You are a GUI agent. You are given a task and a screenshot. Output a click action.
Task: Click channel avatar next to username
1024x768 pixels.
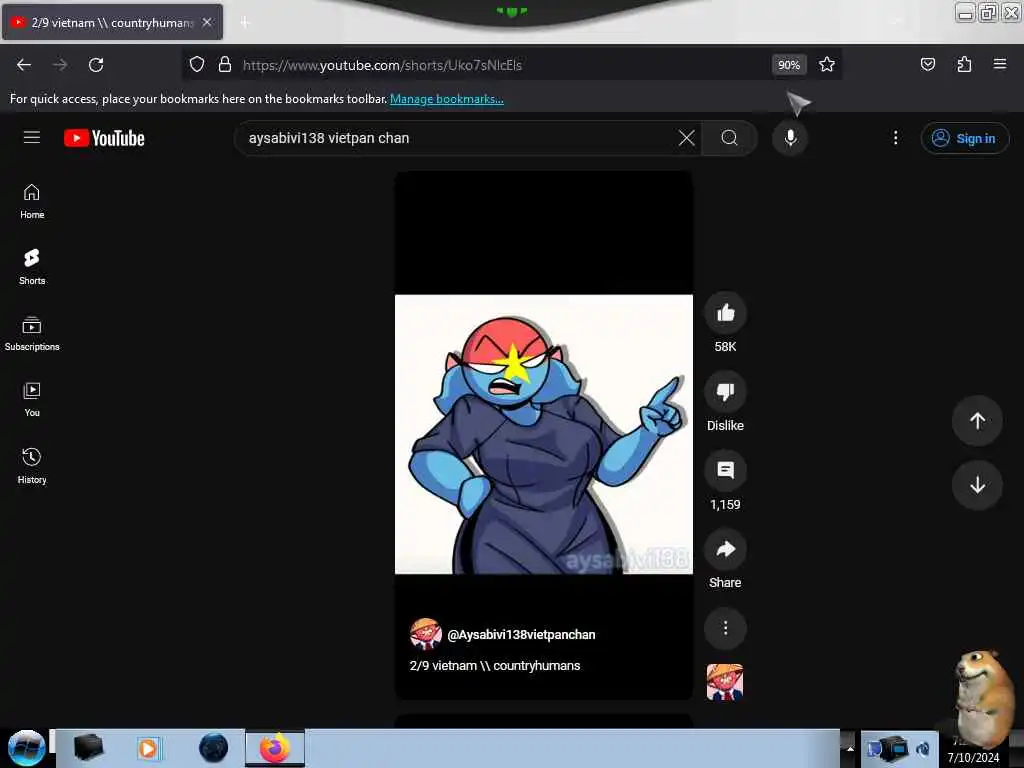coord(425,634)
